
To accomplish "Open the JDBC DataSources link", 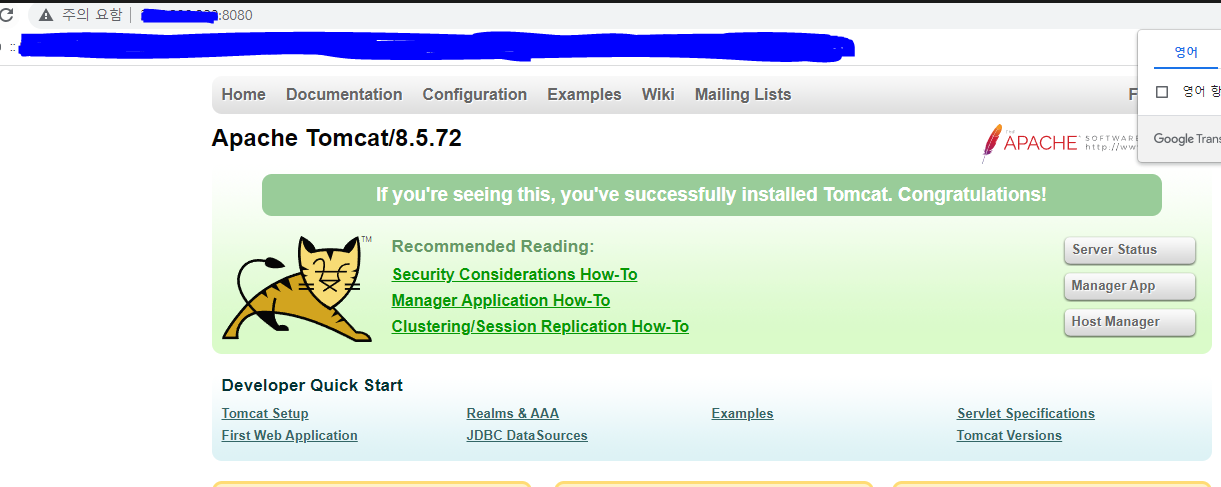I will click(x=527, y=436).
